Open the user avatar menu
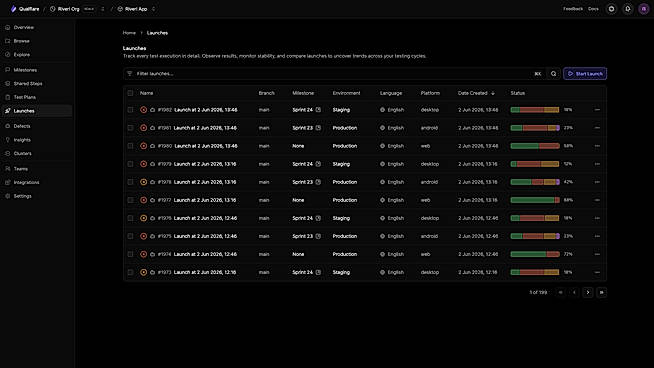This screenshot has height=368, width=654. [644, 9]
